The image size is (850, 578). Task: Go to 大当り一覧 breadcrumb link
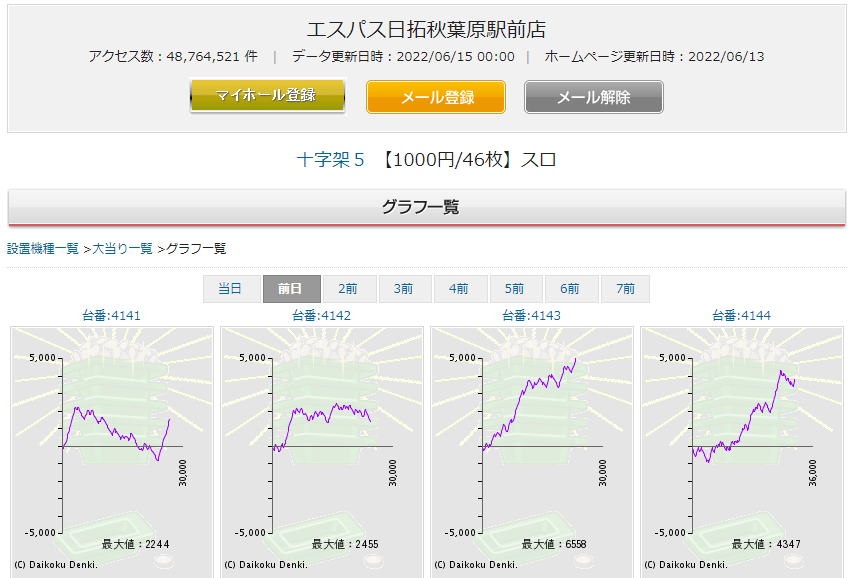click(x=123, y=249)
